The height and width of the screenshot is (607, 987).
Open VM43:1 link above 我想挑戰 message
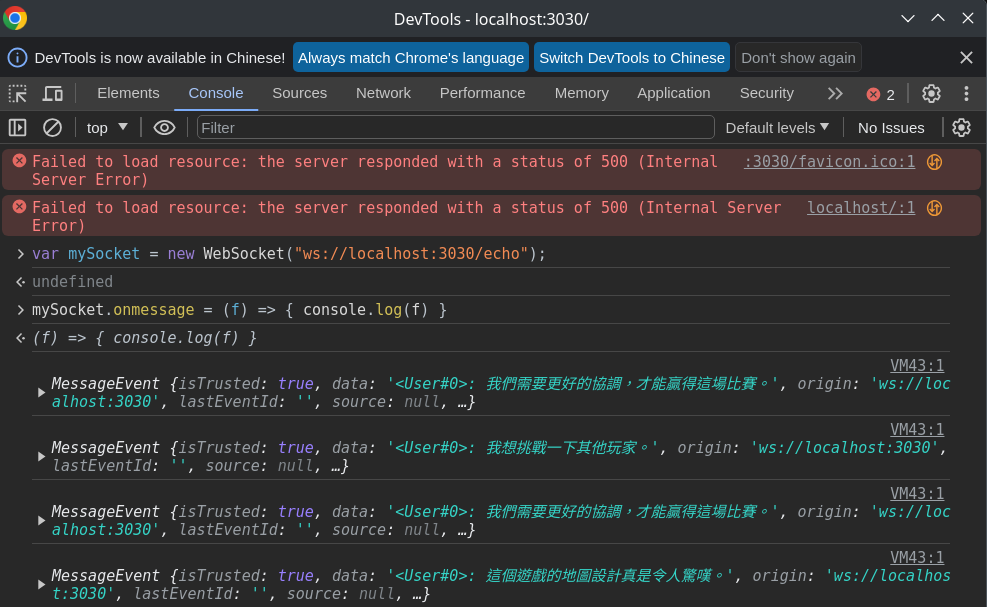(x=917, y=430)
